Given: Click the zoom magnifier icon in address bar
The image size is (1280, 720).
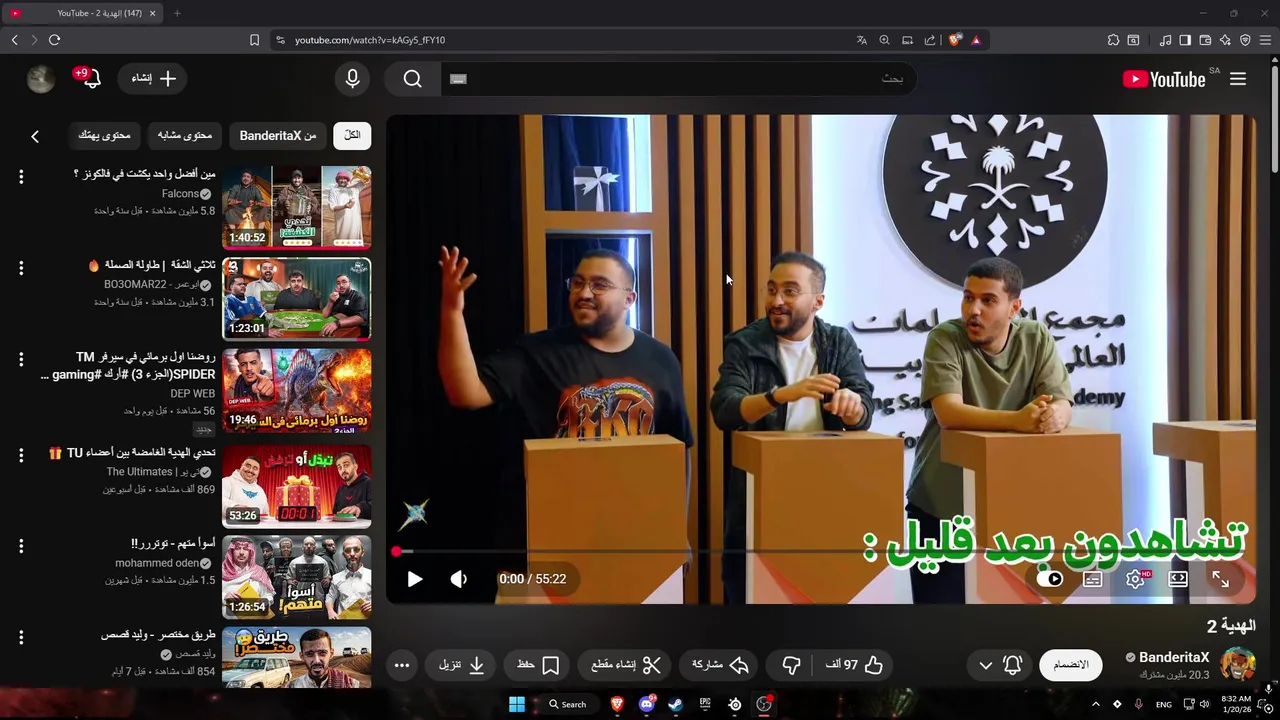Looking at the screenshot, I should (884, 40).
